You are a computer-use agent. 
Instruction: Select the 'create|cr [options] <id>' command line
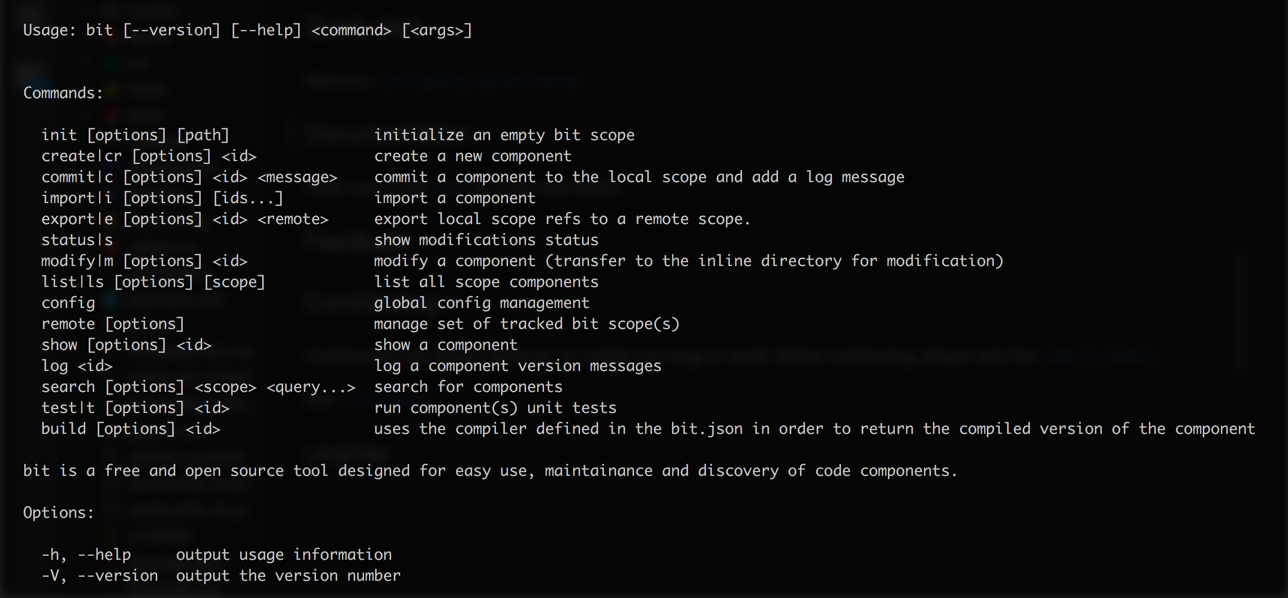[x=149, y=156]
